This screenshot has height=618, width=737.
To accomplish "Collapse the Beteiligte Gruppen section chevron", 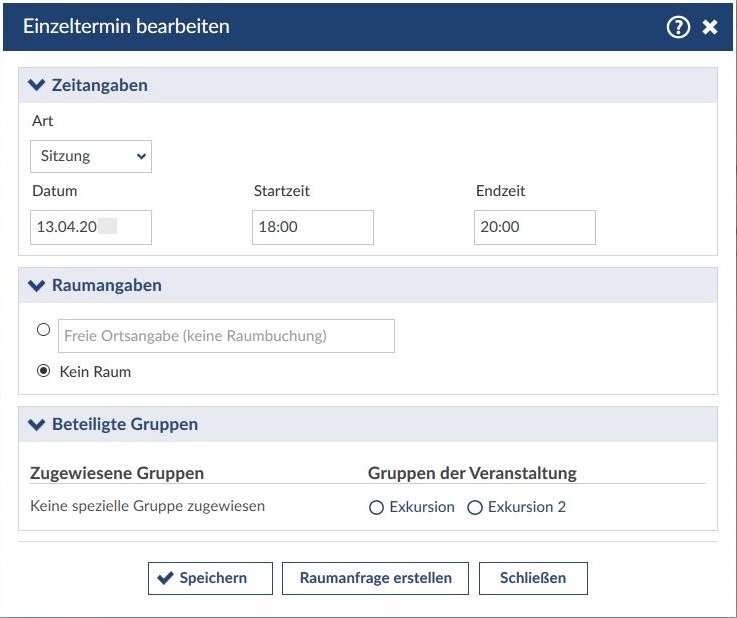I will pyautogui.click(x=38, y=424).
